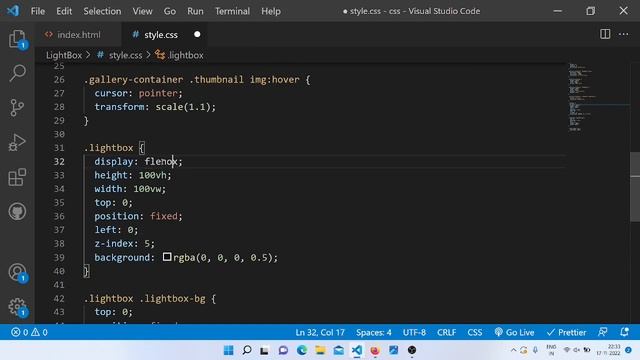This screenshot has height=360, width=640.
Task: Open the Extensions view
Action: tap(17, 177)
